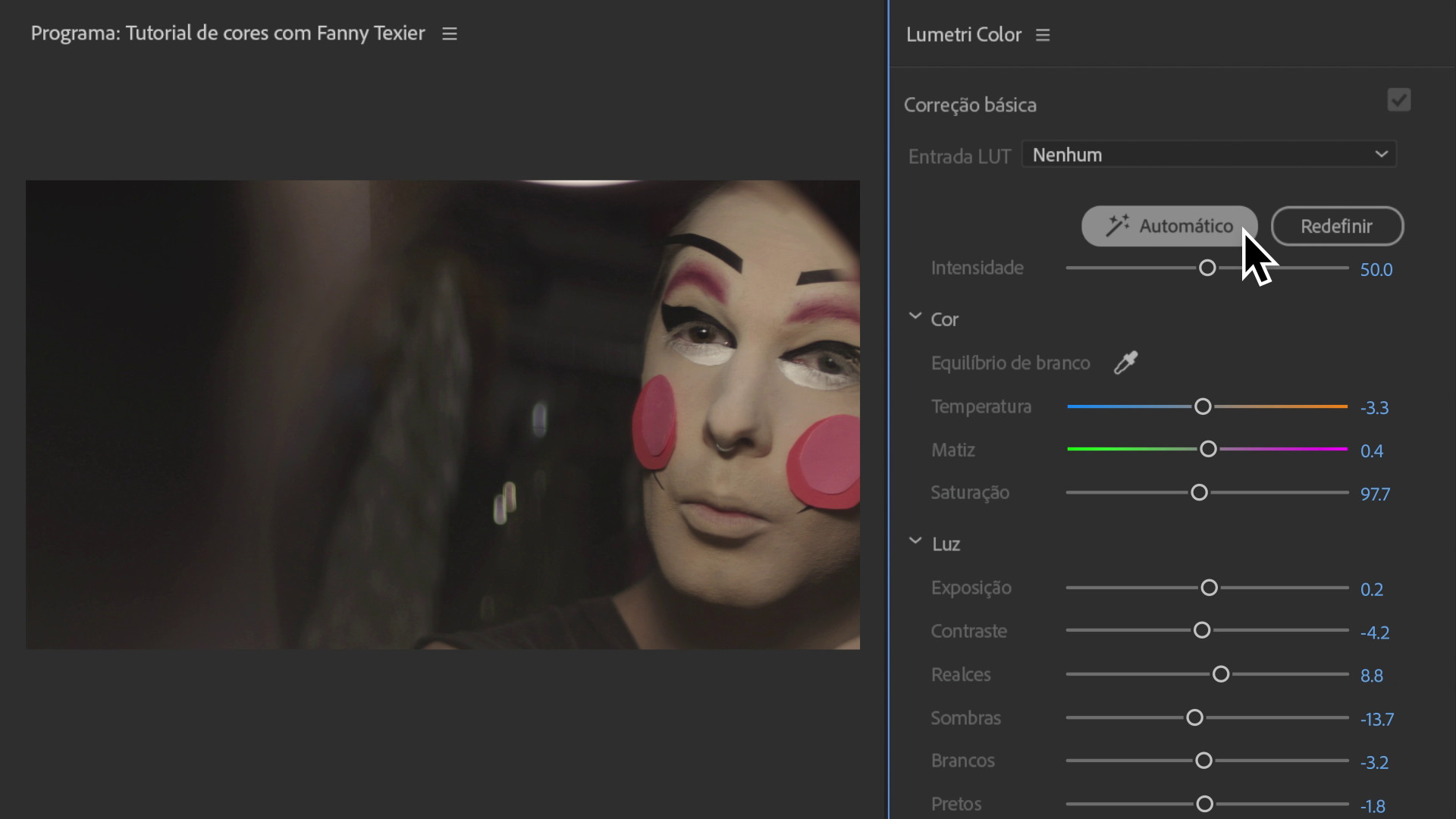Image resolution: width=1456 pixels, height=819 pixels.
Task: Click the Sombras value -13.7
Action: click(1376, 719)
